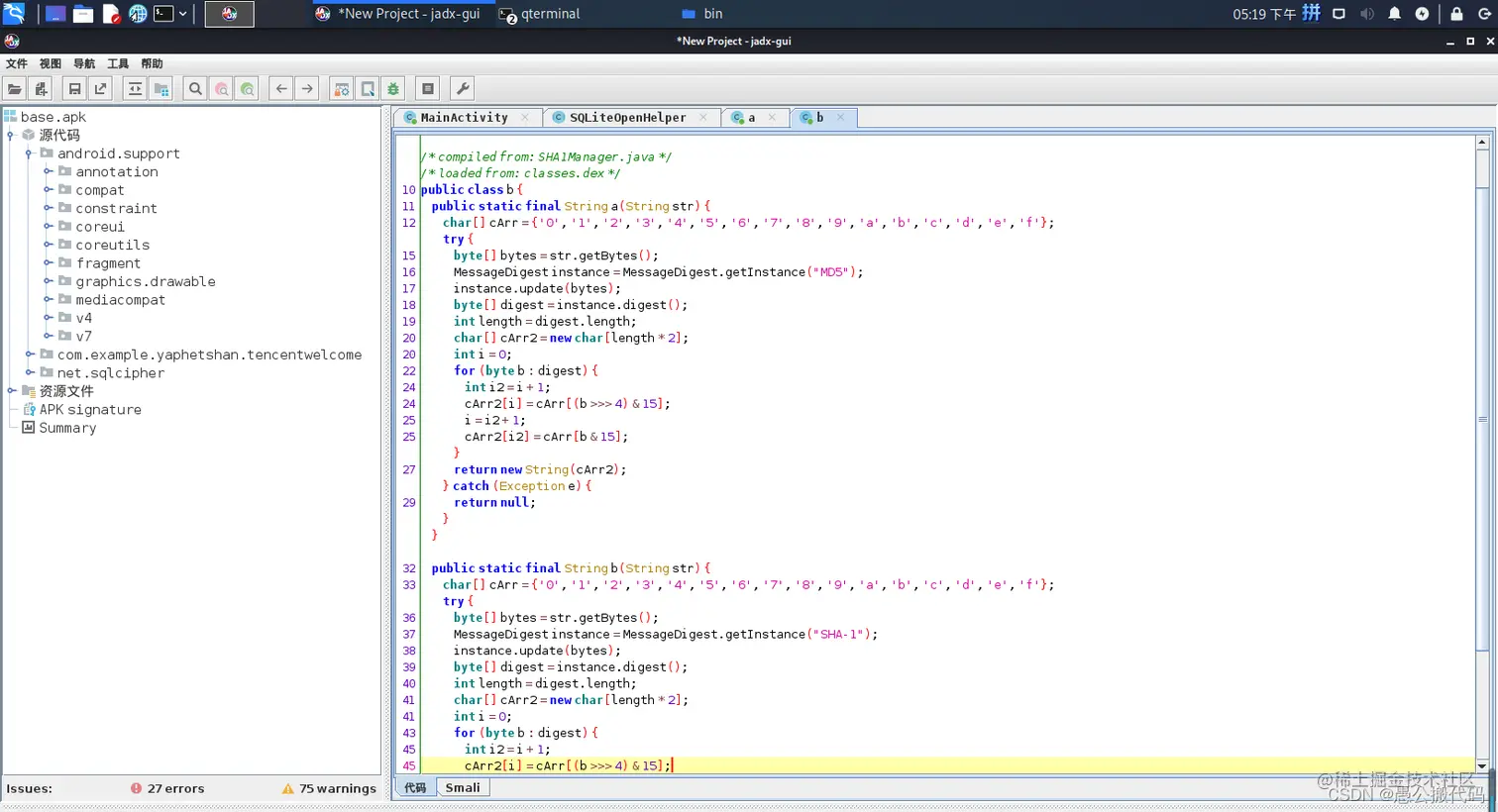
Task: Open notifications bell tray icon
Action: pyautogui.click(x=1394, y=14)
